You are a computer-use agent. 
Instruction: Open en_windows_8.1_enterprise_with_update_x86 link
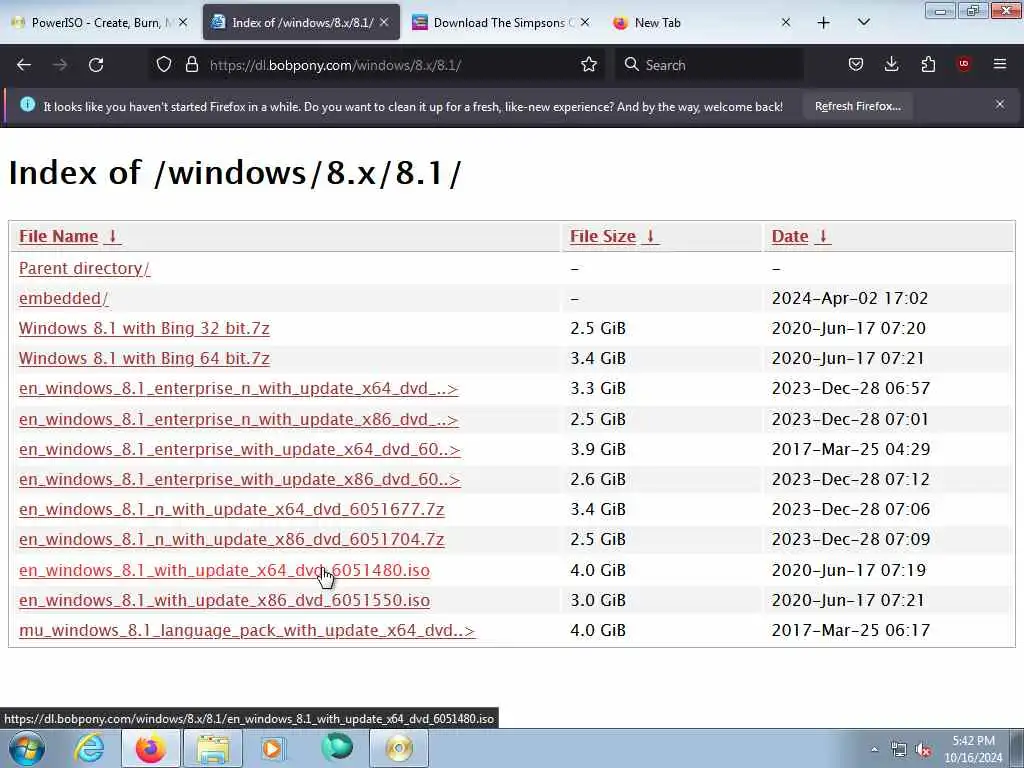(240, 479)
